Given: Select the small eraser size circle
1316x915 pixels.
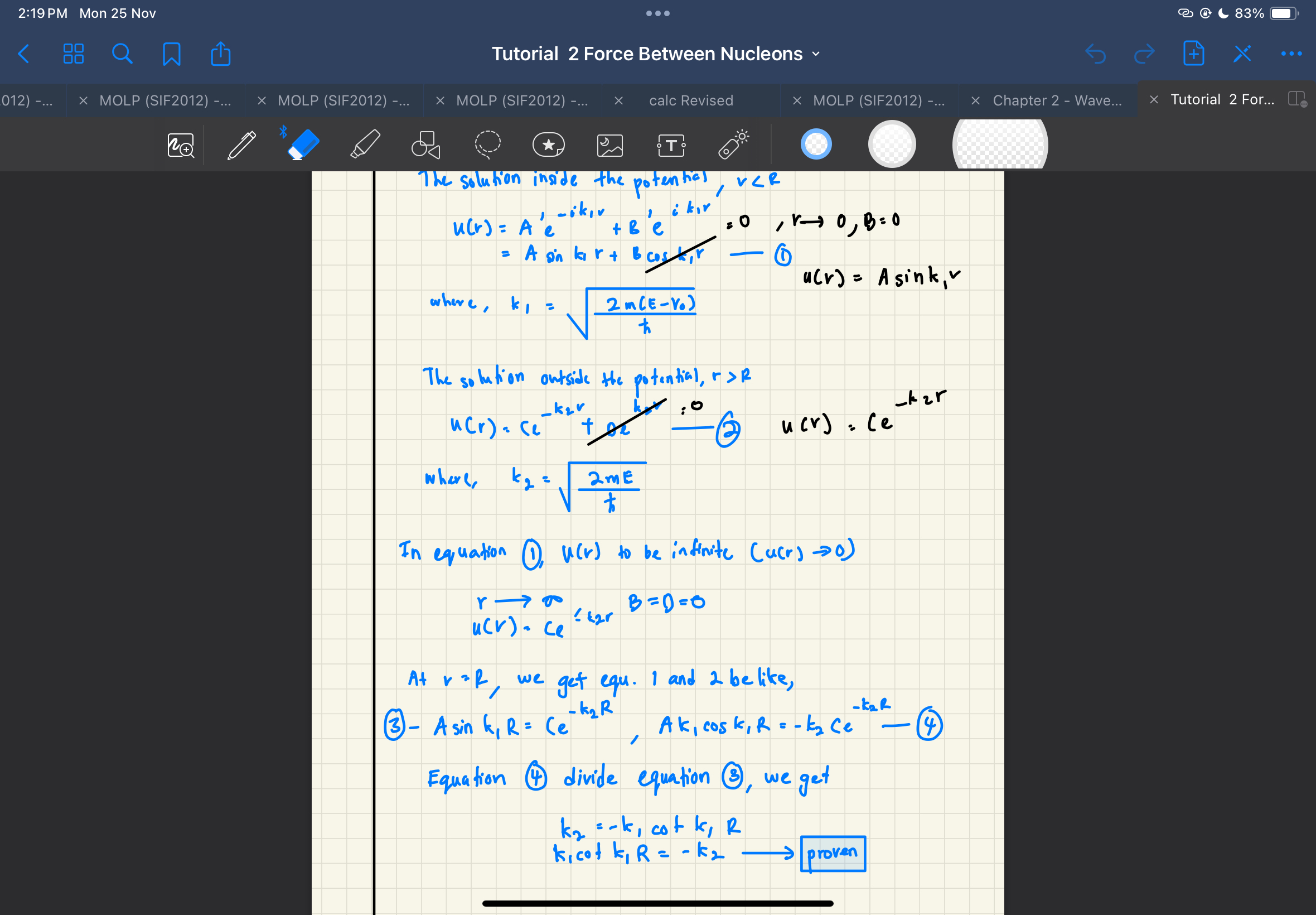Looking at the screenshot, I should [x=816, y=145].
